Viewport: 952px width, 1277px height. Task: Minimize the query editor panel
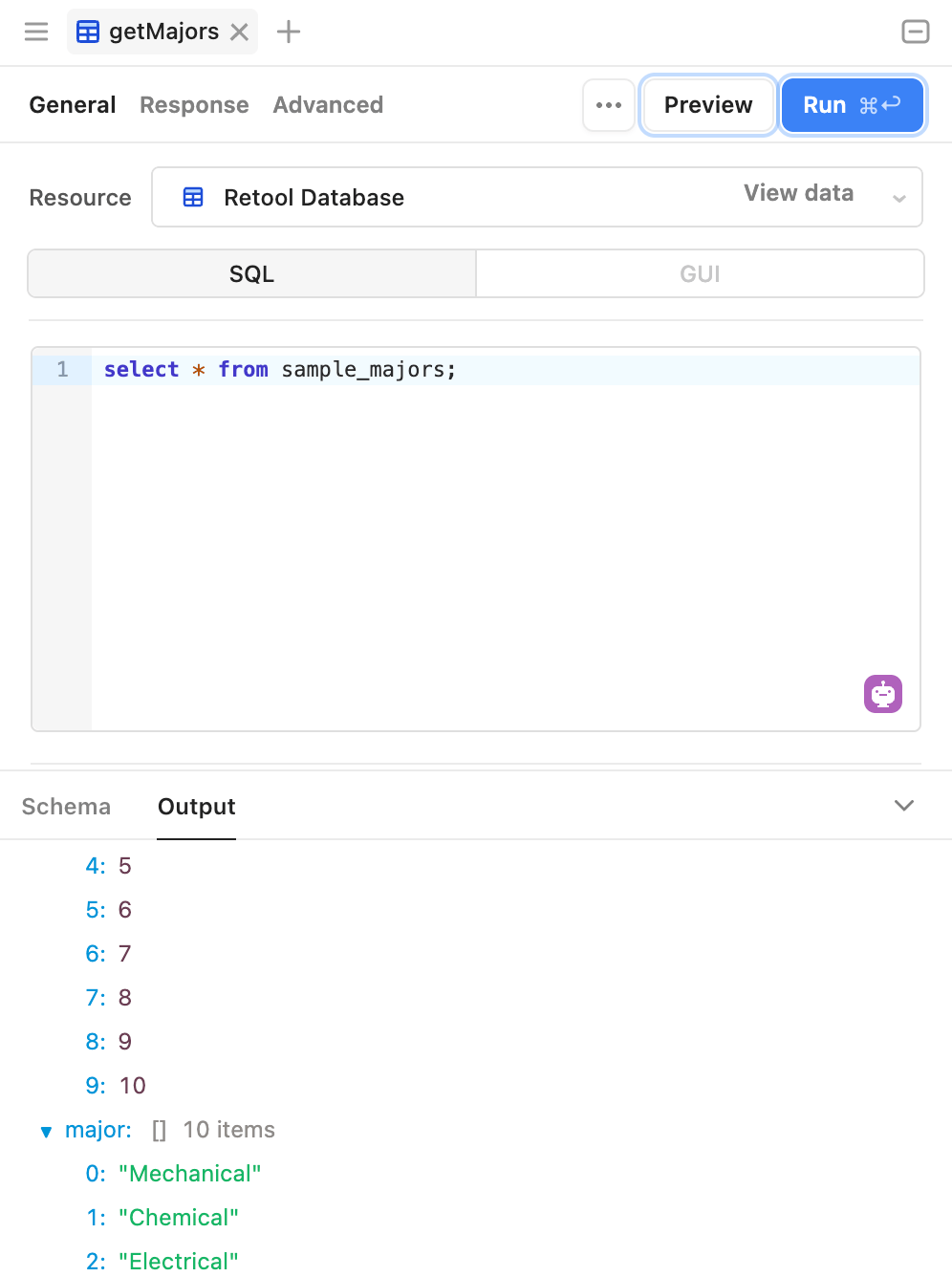pyautogui.click(x=916, y=32)
